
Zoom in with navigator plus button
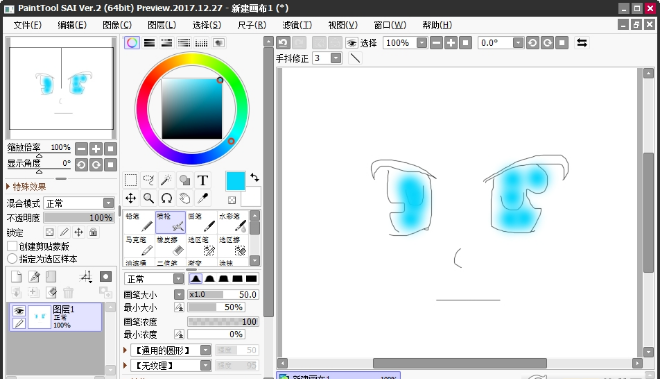point(96,149)
